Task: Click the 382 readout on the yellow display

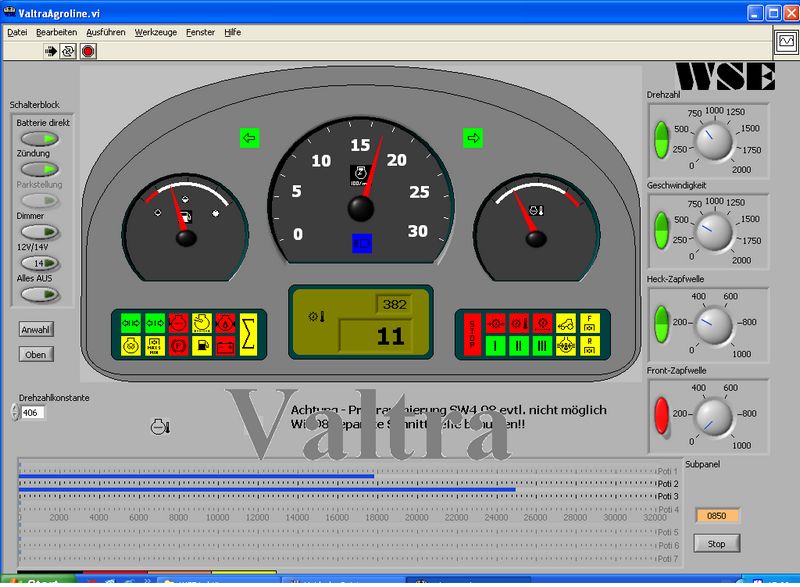Action: tap(394, 304)
